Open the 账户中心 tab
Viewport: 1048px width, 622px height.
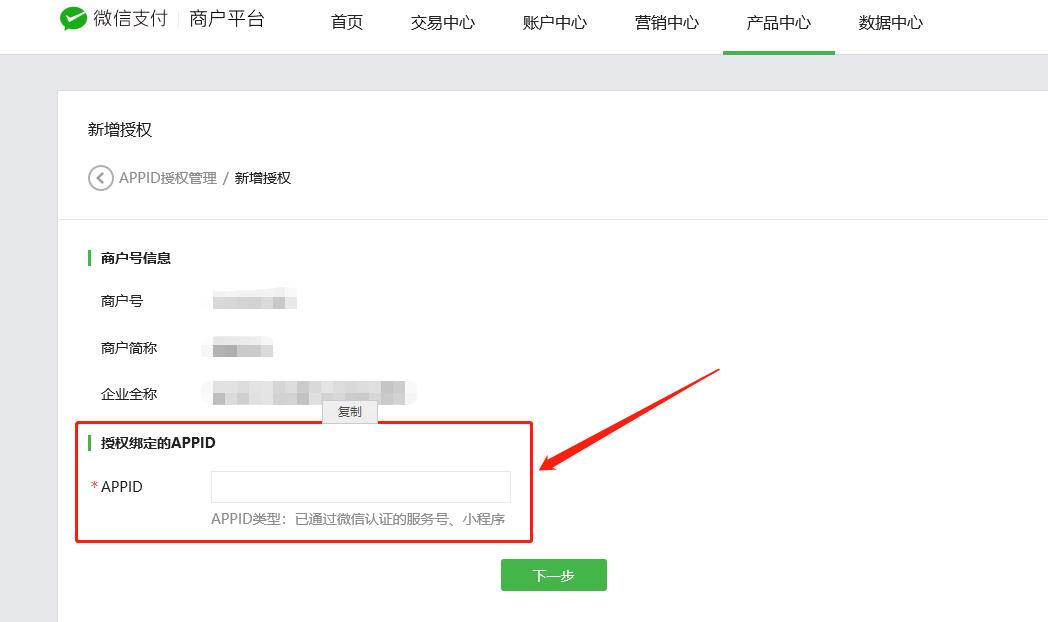pos(555,23)
